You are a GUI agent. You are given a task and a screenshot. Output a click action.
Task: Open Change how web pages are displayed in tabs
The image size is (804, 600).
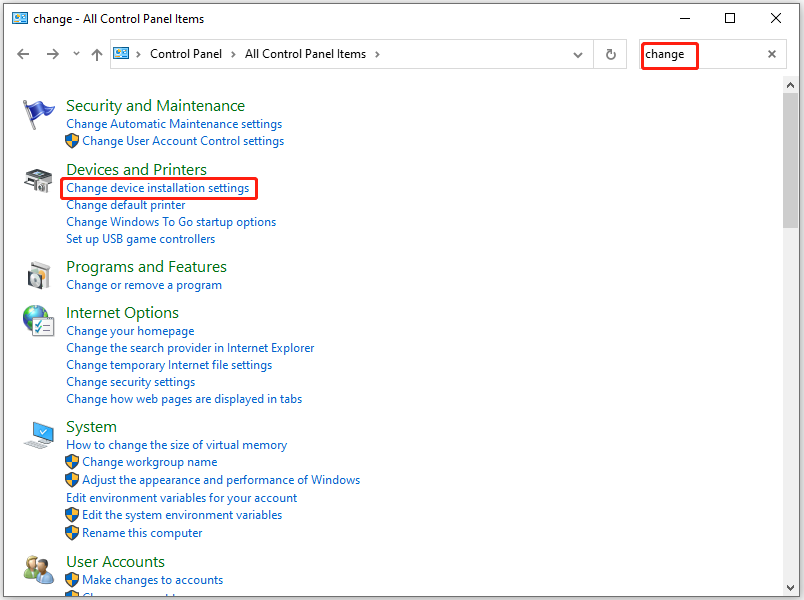(184, 399)
